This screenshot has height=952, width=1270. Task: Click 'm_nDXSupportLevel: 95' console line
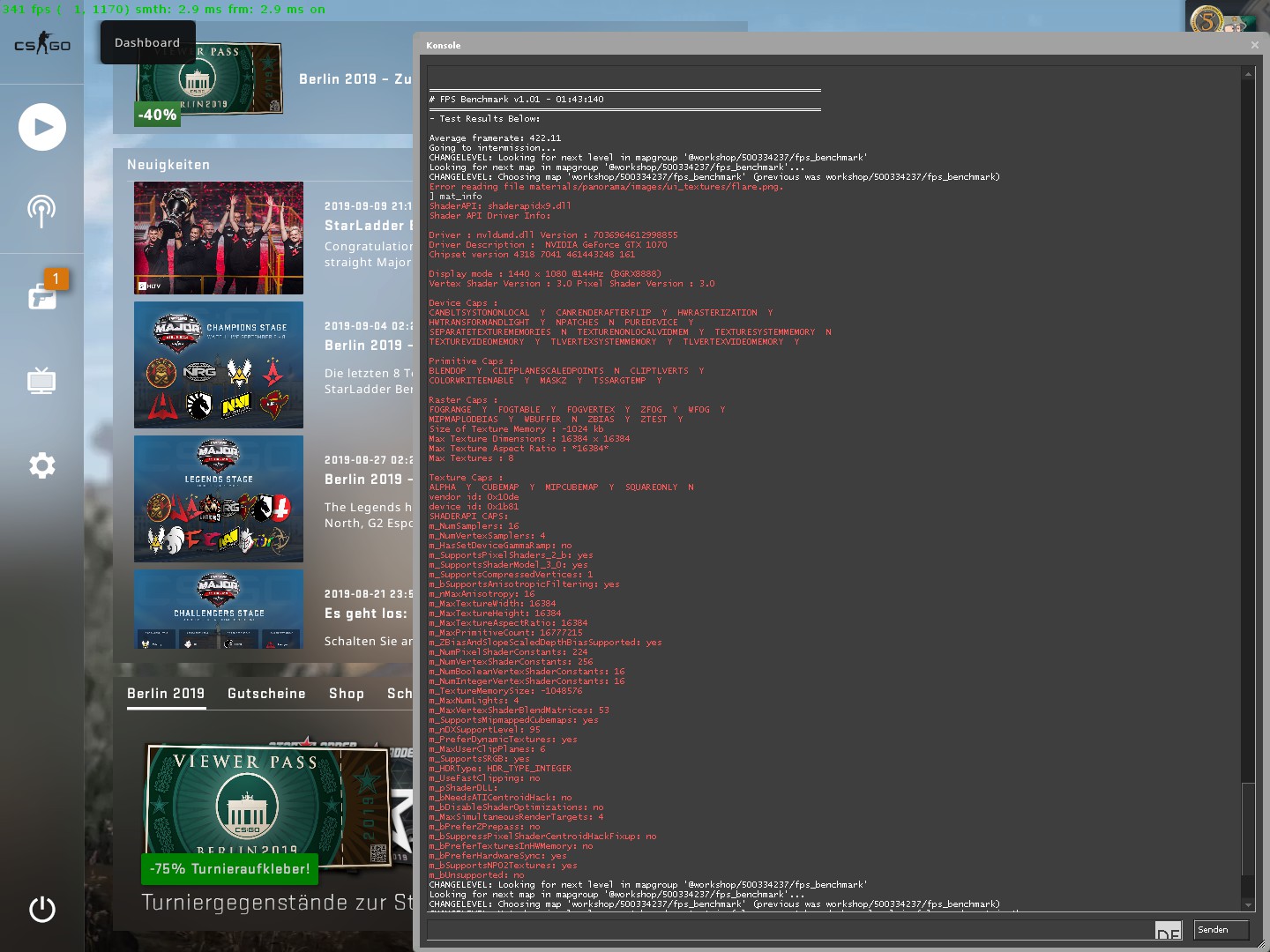(484, 730)
